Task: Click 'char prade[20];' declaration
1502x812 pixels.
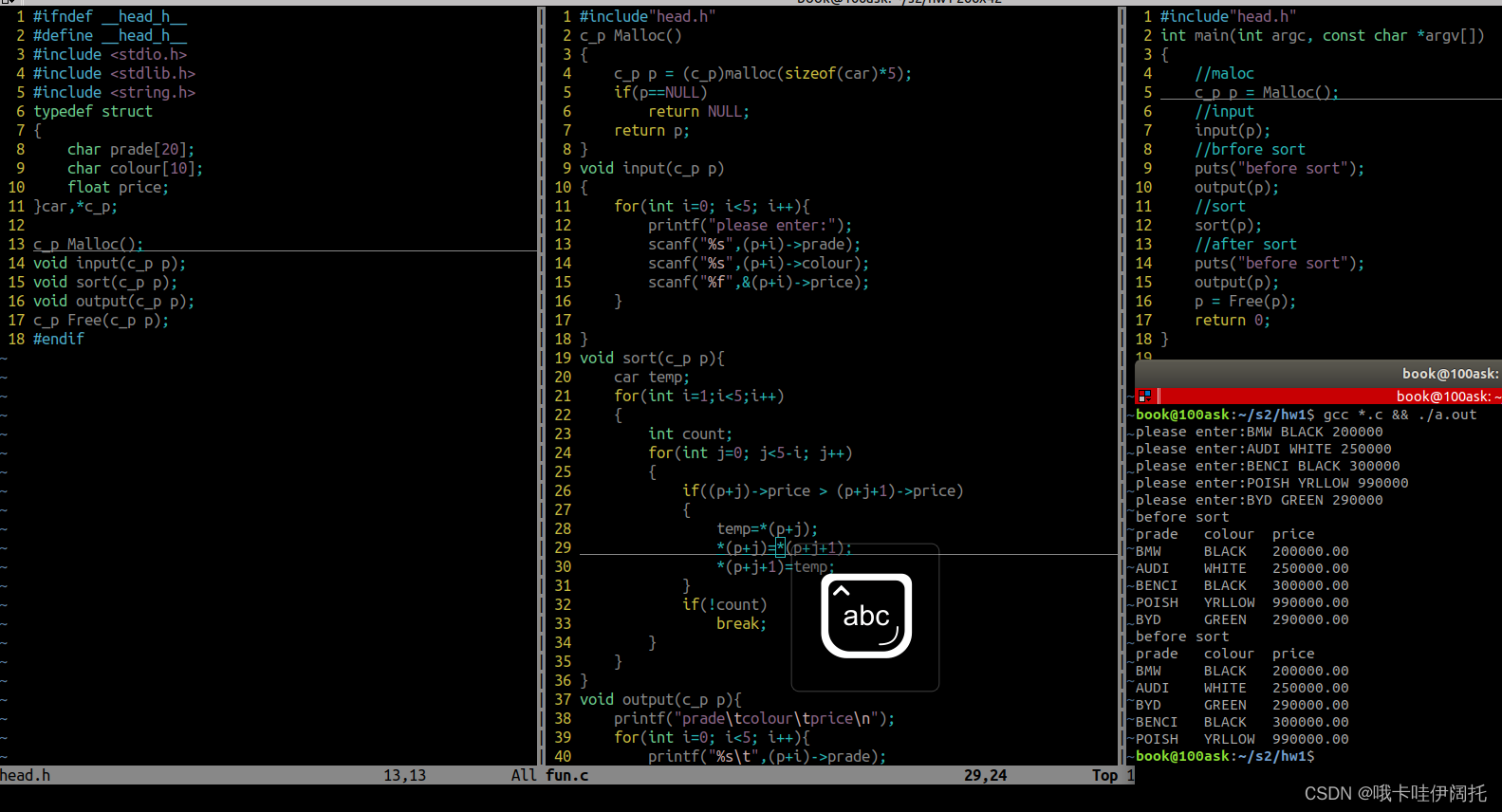Action: (131, 149)
